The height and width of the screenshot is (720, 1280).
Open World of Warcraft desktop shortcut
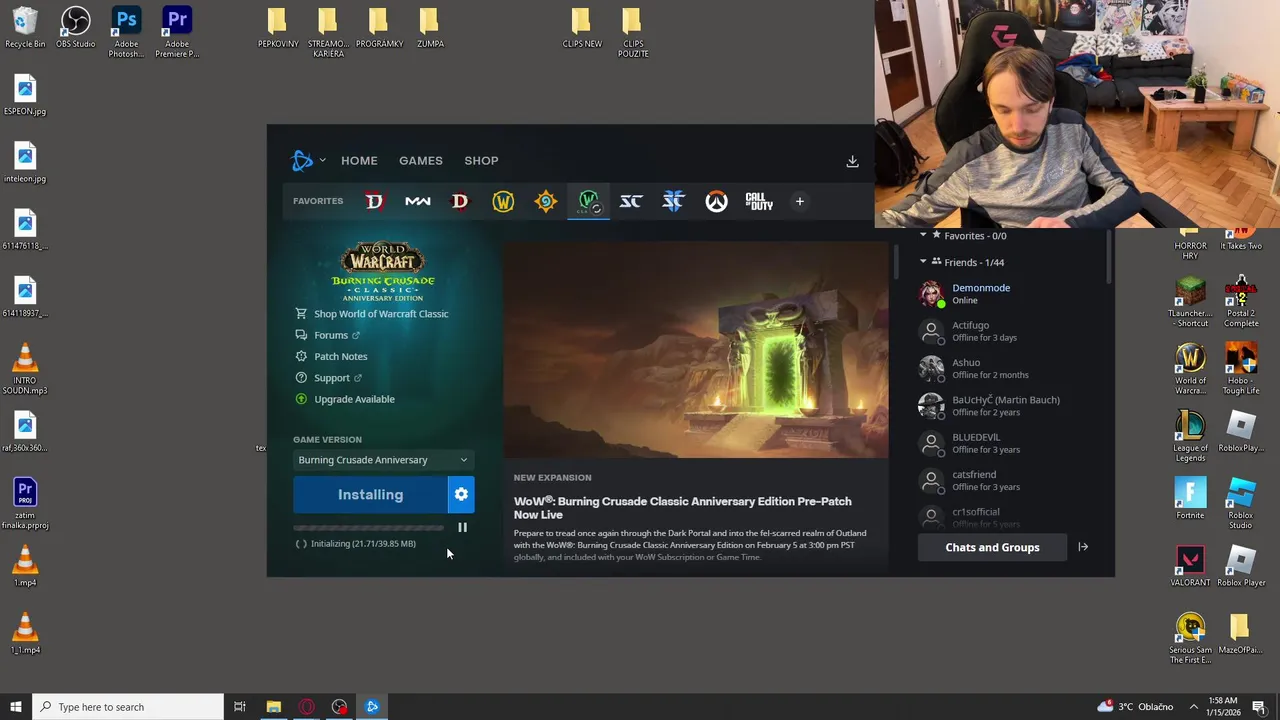[1190, 369]
